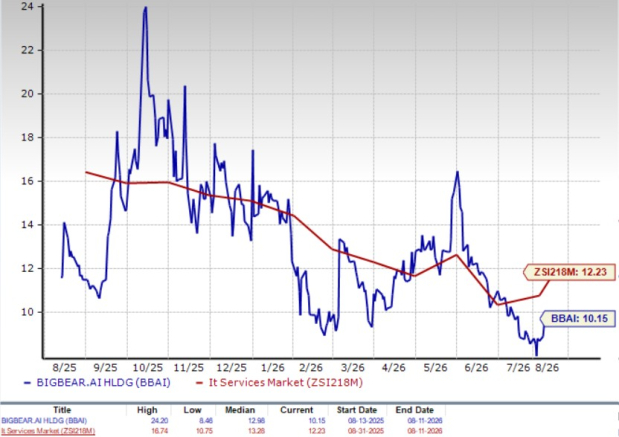Click the 3/26 x-axis label
The height and width of the screenshot is (437, 619).
pos(353,368)
